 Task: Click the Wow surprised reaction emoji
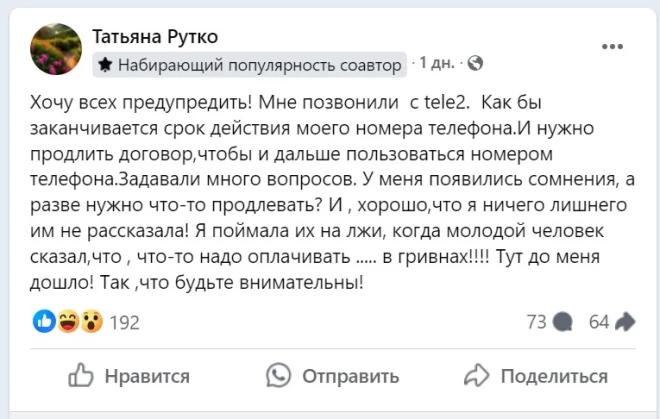click(x=91, y=321)
